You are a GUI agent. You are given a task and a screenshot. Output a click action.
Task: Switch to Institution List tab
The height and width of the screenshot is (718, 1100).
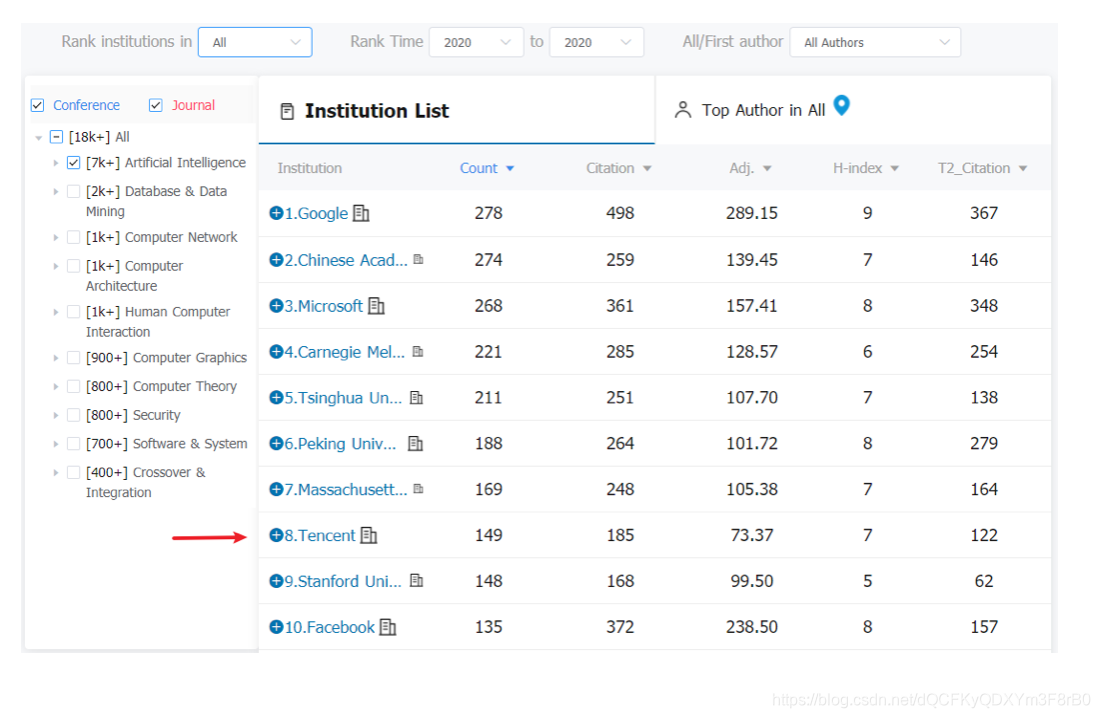point(457,110)
